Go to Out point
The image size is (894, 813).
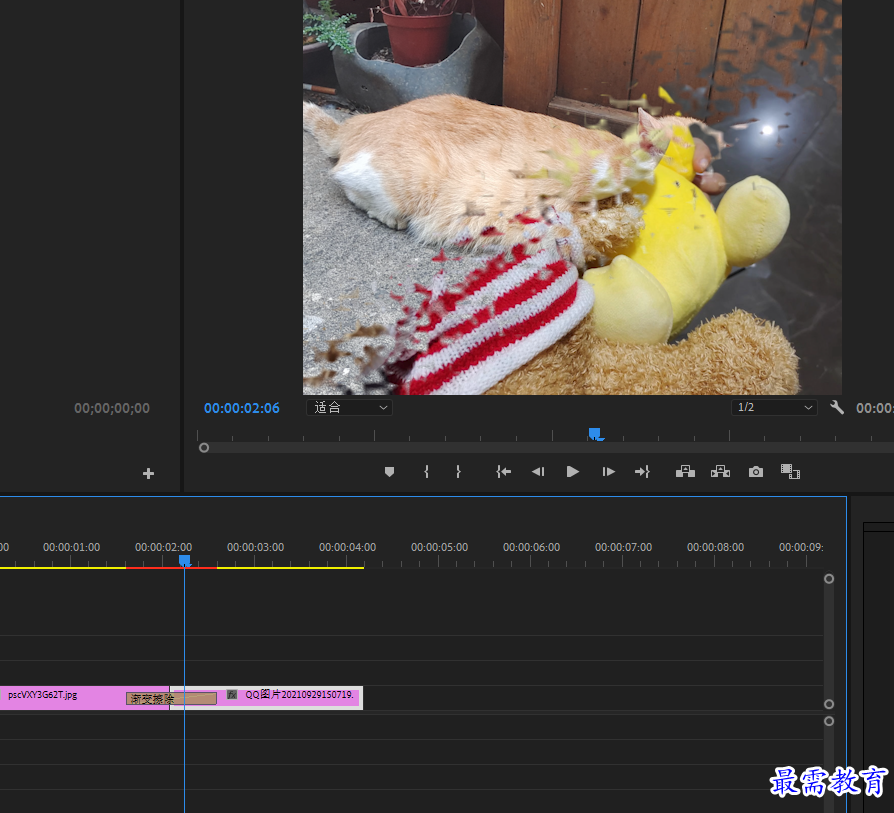coord(643,472)
